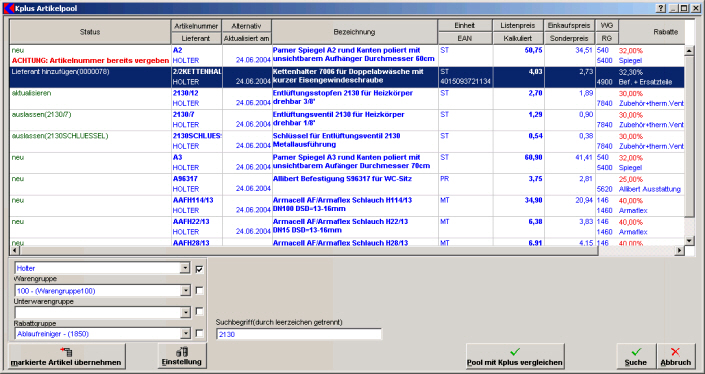Open the Rabattgruppe Ablaufreiniger dropdown
The height and width of the screenshot is (374, 705).
click(x=185, y=334)
